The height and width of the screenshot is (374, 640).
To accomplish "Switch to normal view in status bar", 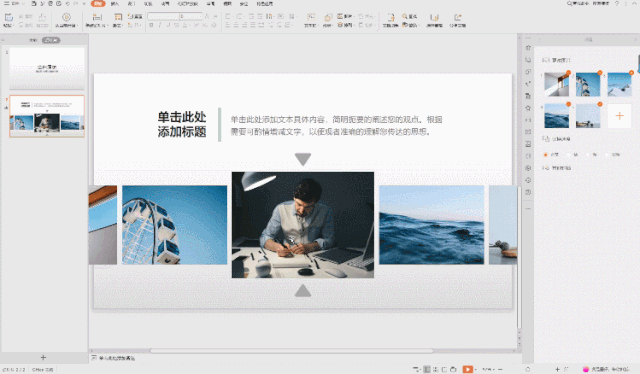I will coord(427,369).
